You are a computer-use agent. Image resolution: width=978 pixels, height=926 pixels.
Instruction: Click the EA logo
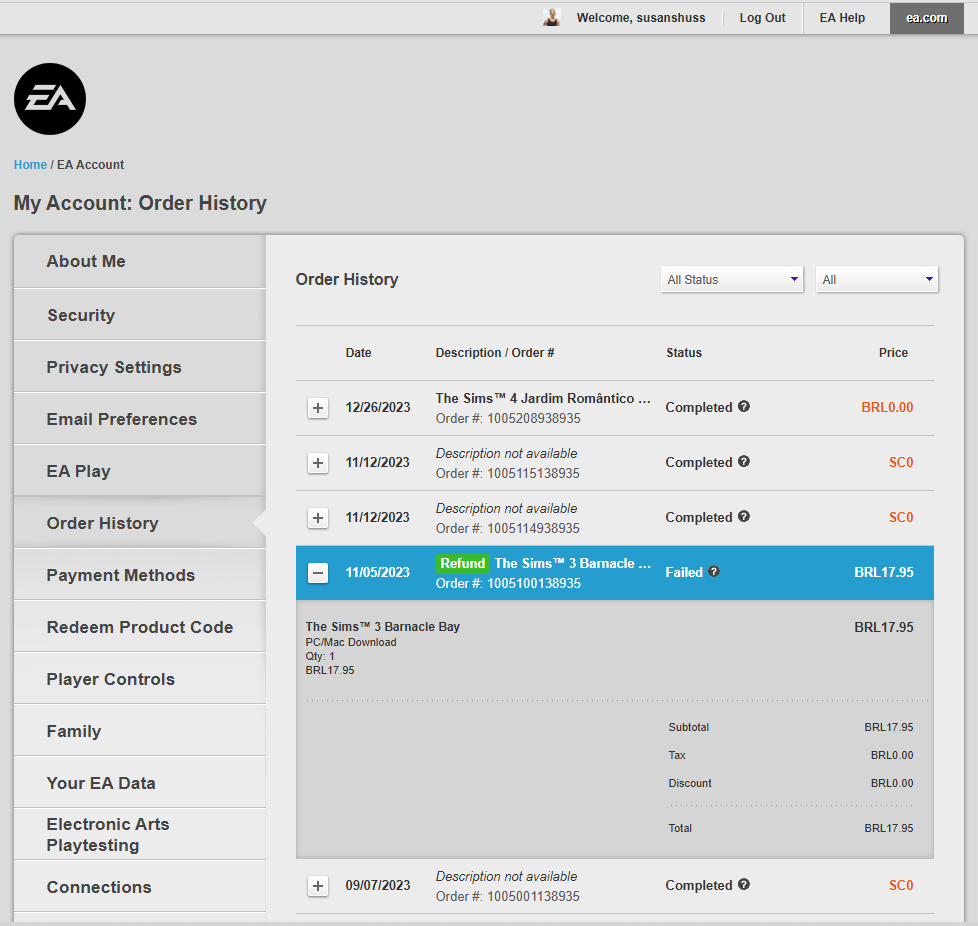(50, 99)
